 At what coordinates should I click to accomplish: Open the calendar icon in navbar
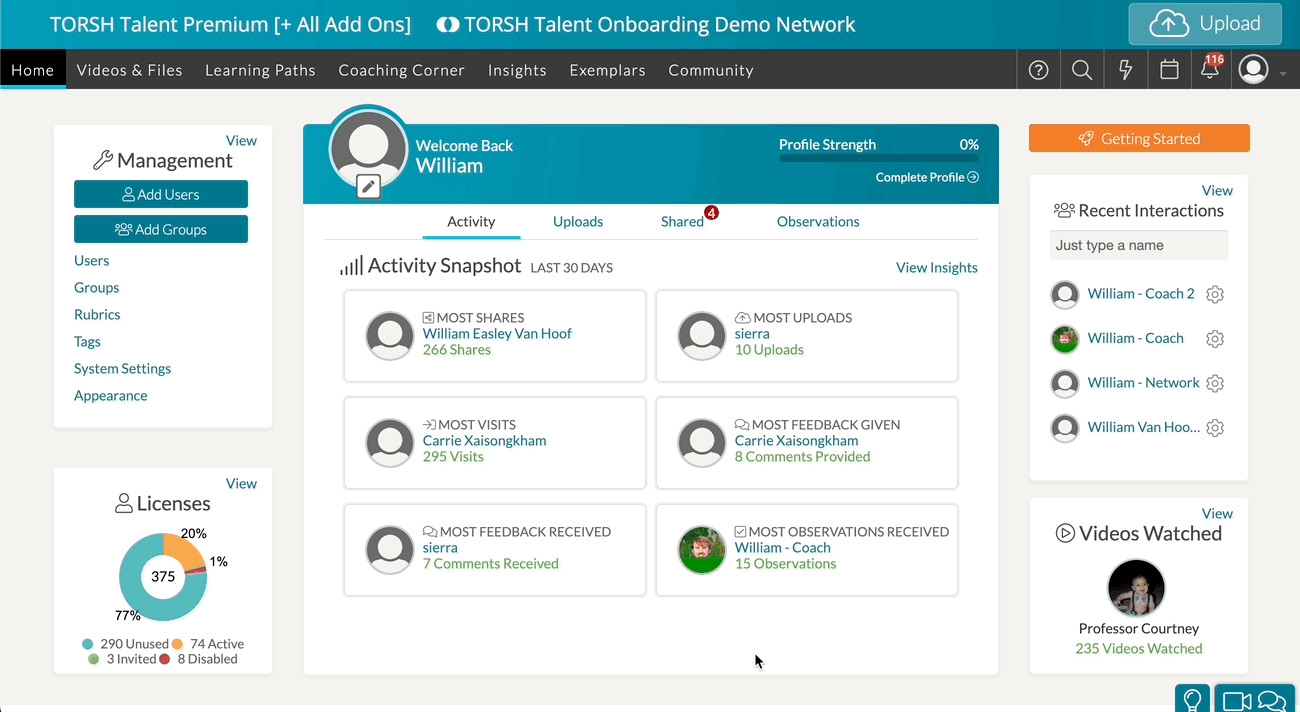(1168, 70)
